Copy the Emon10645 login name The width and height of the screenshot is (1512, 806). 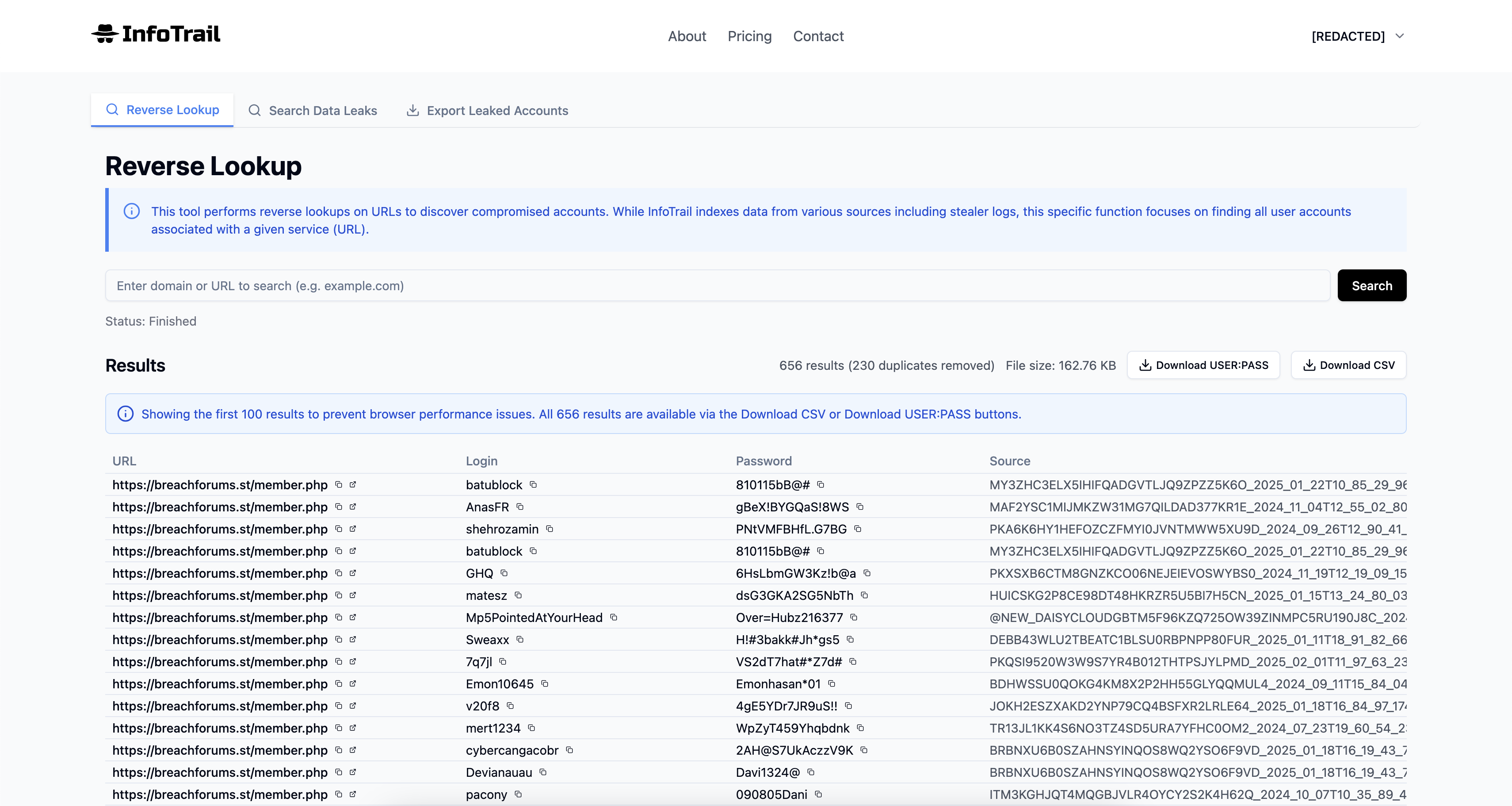545,684
